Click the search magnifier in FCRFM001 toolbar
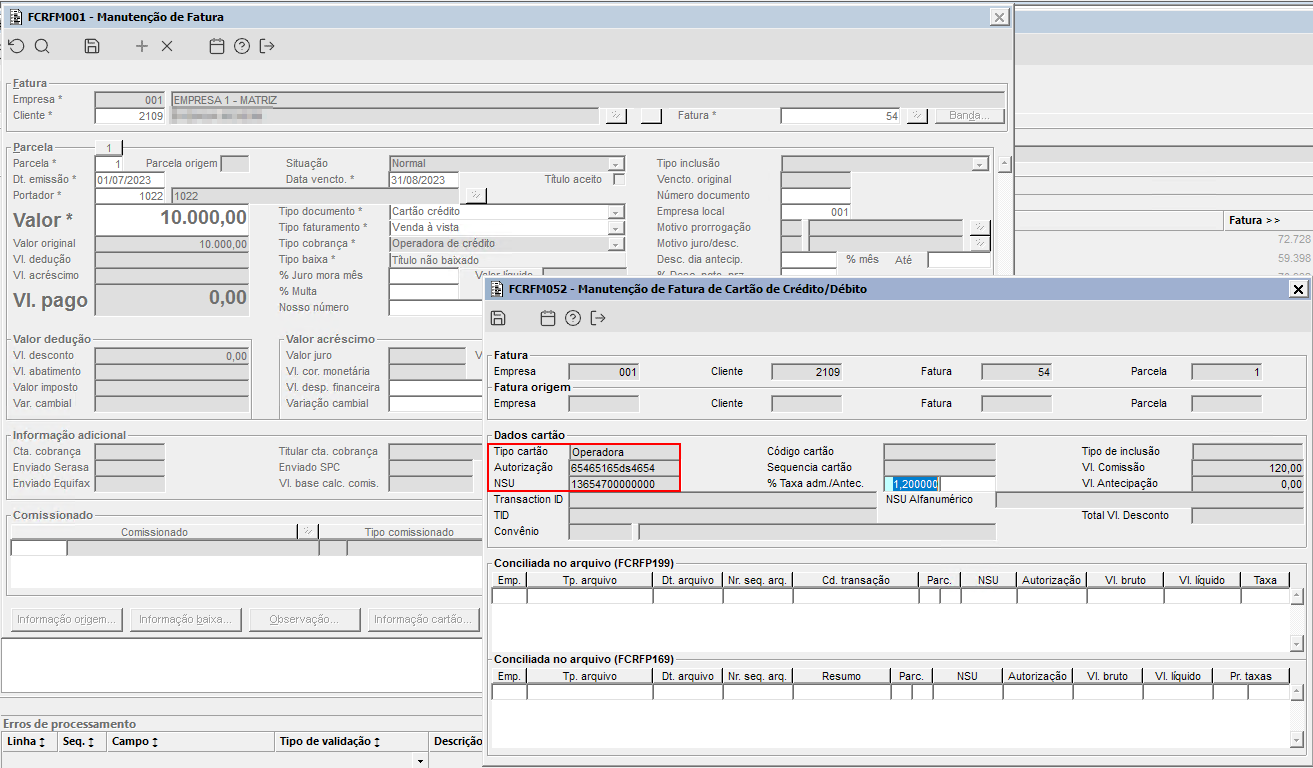The image size is (1313, 768). pos(42,46)
